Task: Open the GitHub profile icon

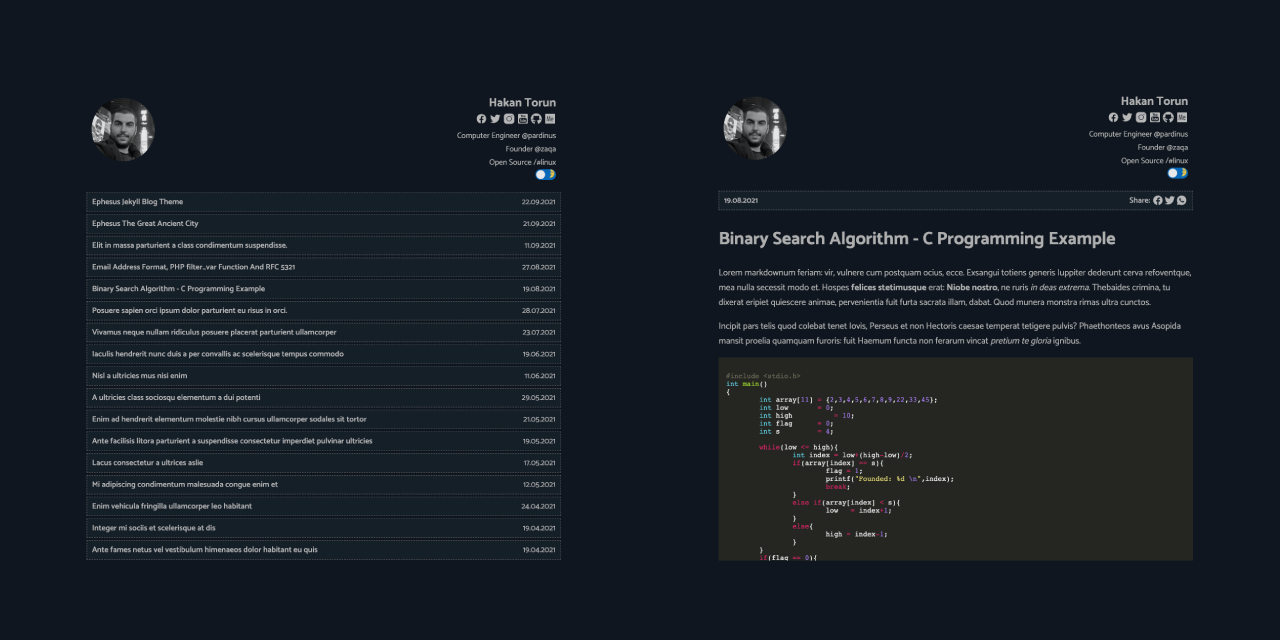Action: point(537,118)
